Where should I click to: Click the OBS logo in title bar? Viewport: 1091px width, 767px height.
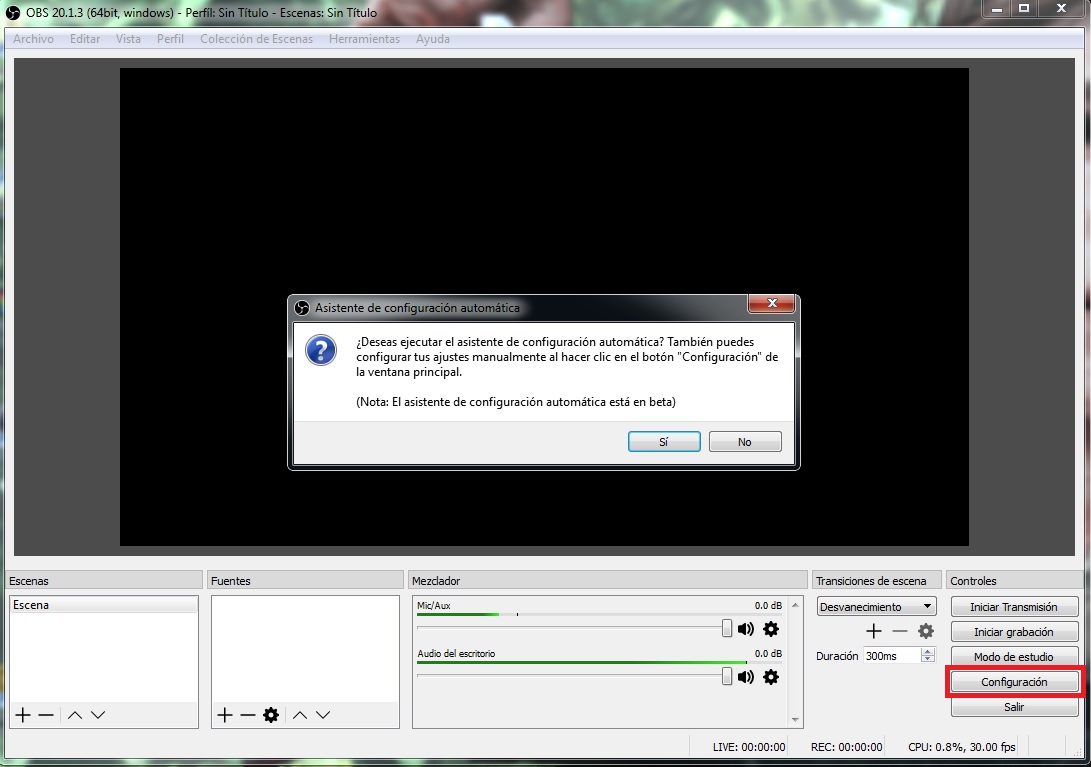[x=13, y=13]
